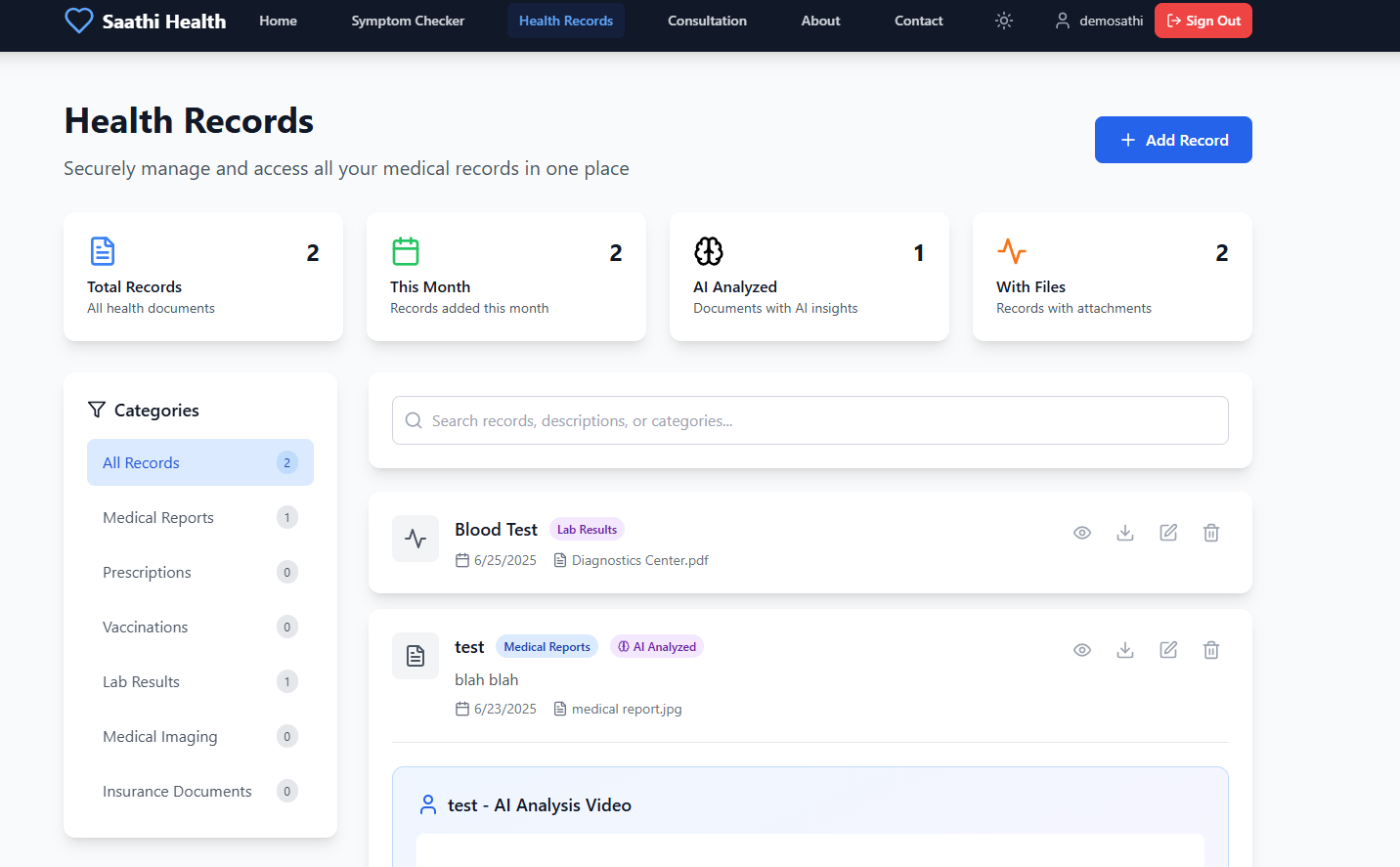
Task: Filter by Medical Reports category
Action: coord(200,517)
